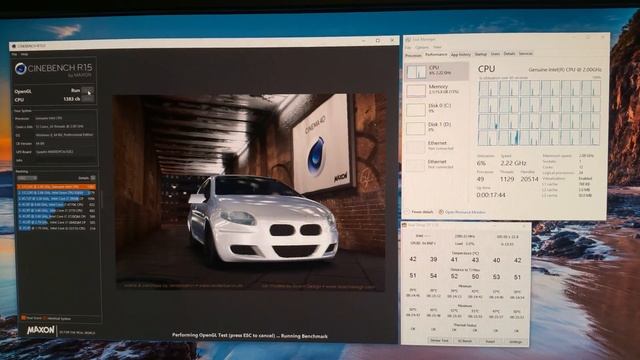This screenshot has height=360, width=640.
Task: Click the CPU Run button in Cinebench
Action: click(x=87, y=99)
